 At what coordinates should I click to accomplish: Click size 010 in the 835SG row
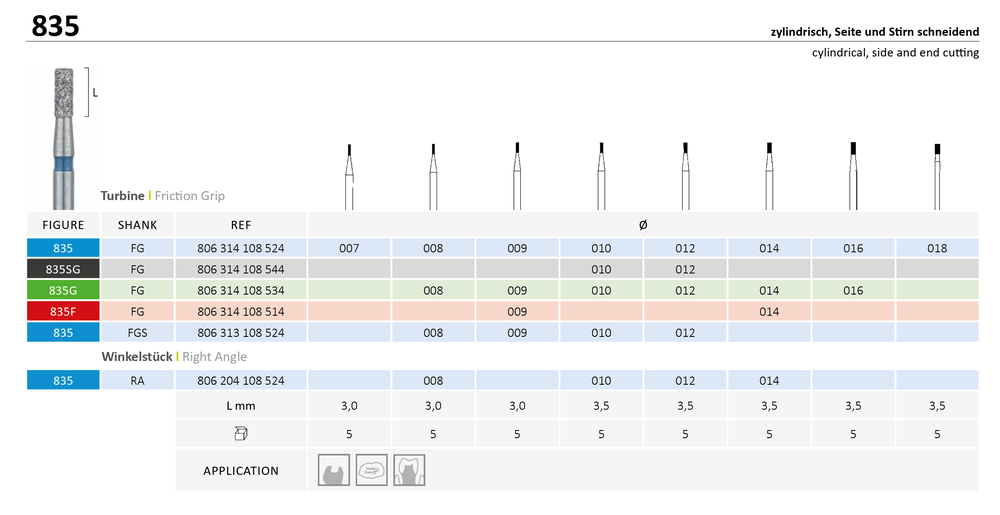(x=601, y=269)
